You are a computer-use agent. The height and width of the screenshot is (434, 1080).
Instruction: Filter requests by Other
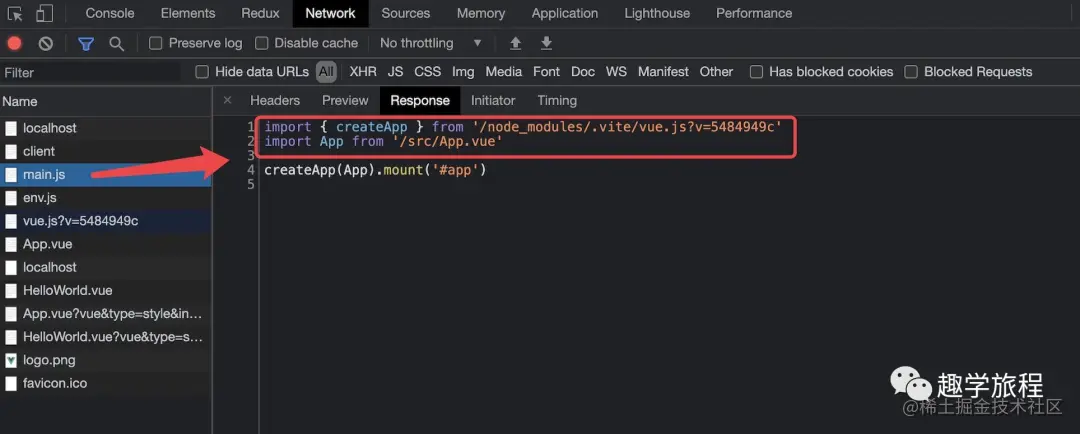pos(716,72)
